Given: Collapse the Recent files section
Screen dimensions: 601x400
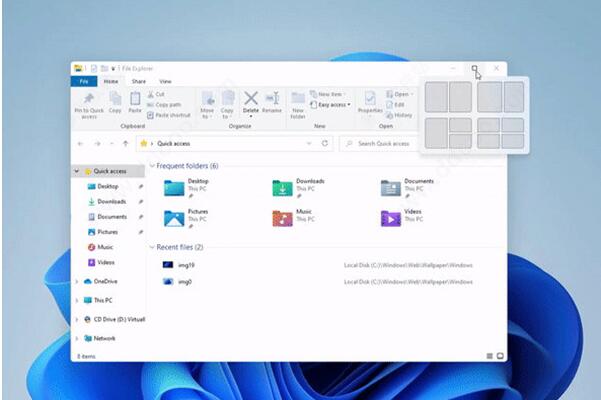Looking at the screenshot, I should click(x=152, y=248).
